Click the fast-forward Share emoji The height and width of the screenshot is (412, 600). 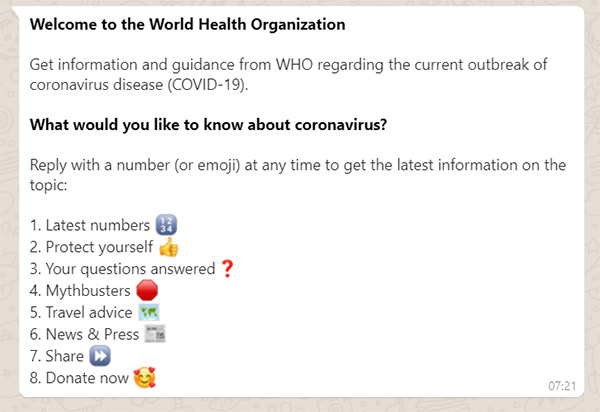(100, 356)
